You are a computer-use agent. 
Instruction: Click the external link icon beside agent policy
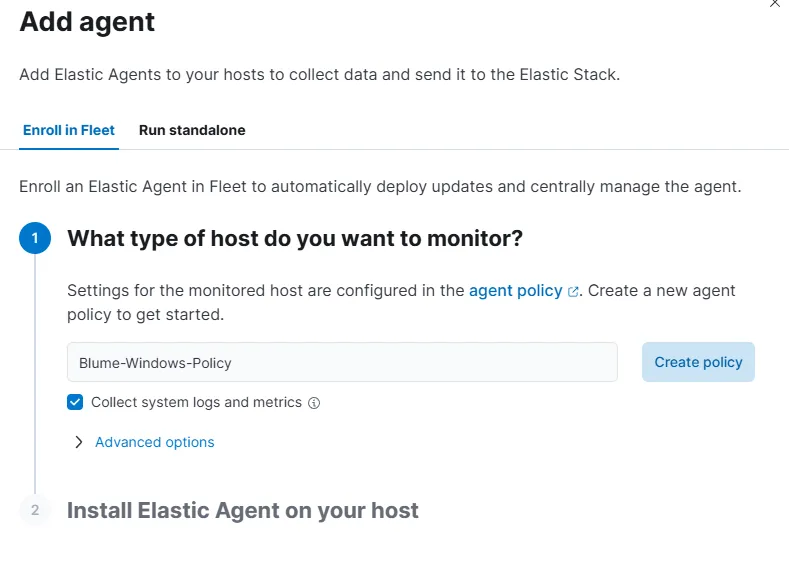573,292
